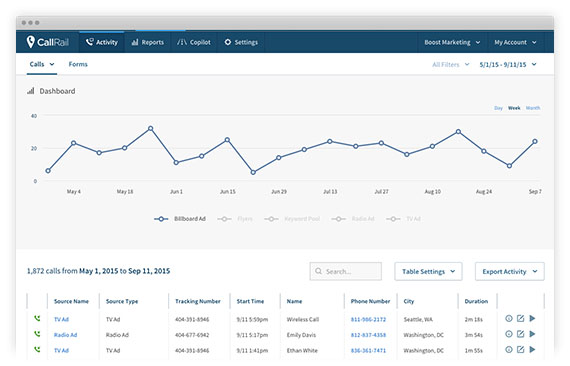The image size is (570, 366).
Task: Open the Radio Ad source link
Action: click(65, 335)
